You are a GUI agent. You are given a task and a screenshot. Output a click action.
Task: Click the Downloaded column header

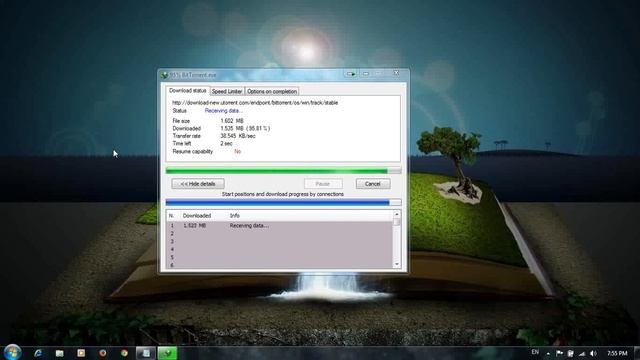(197, 216)
